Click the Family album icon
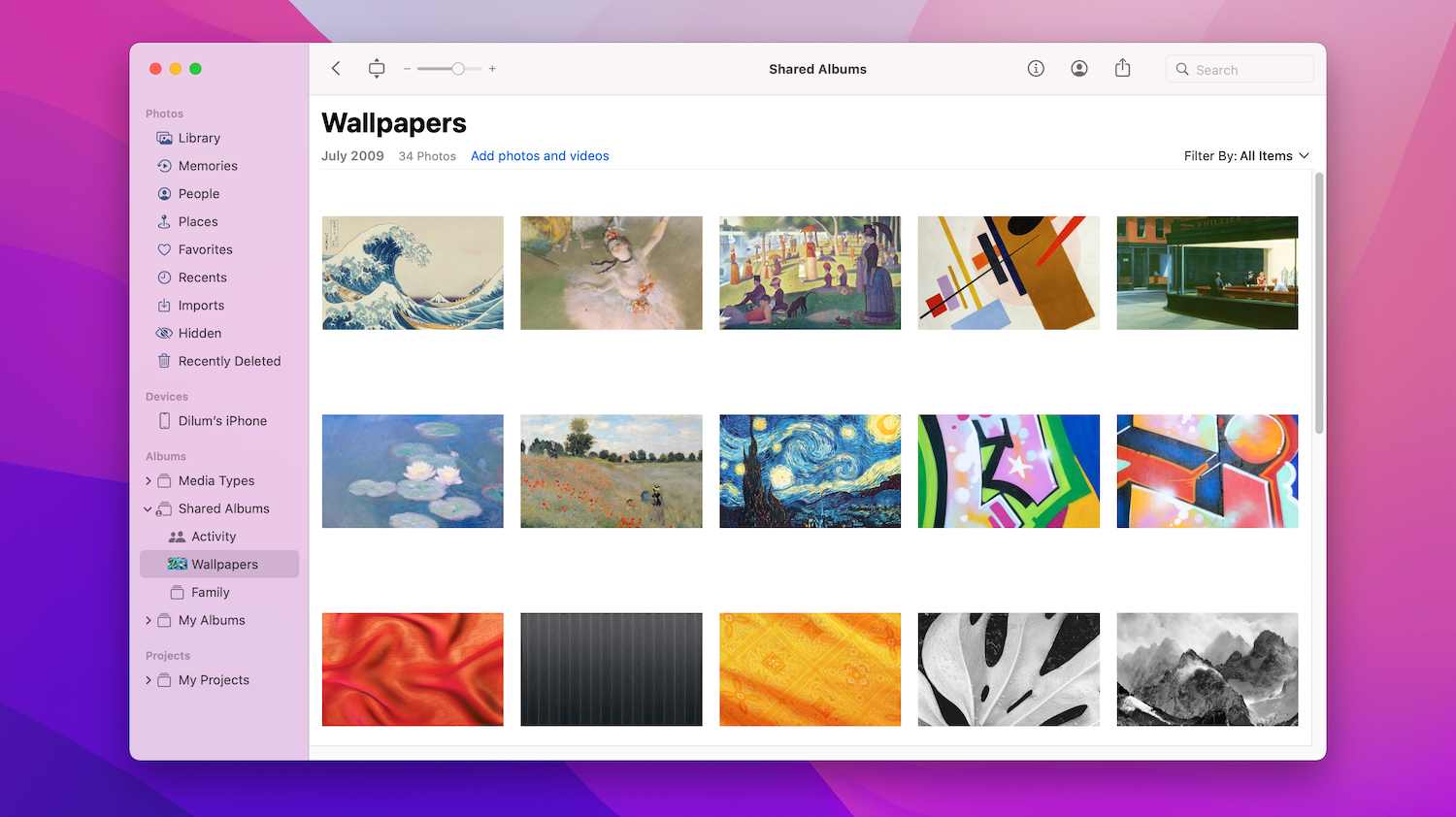The height and width of the screenshot is (817, 1456). (x=177, y=593)
